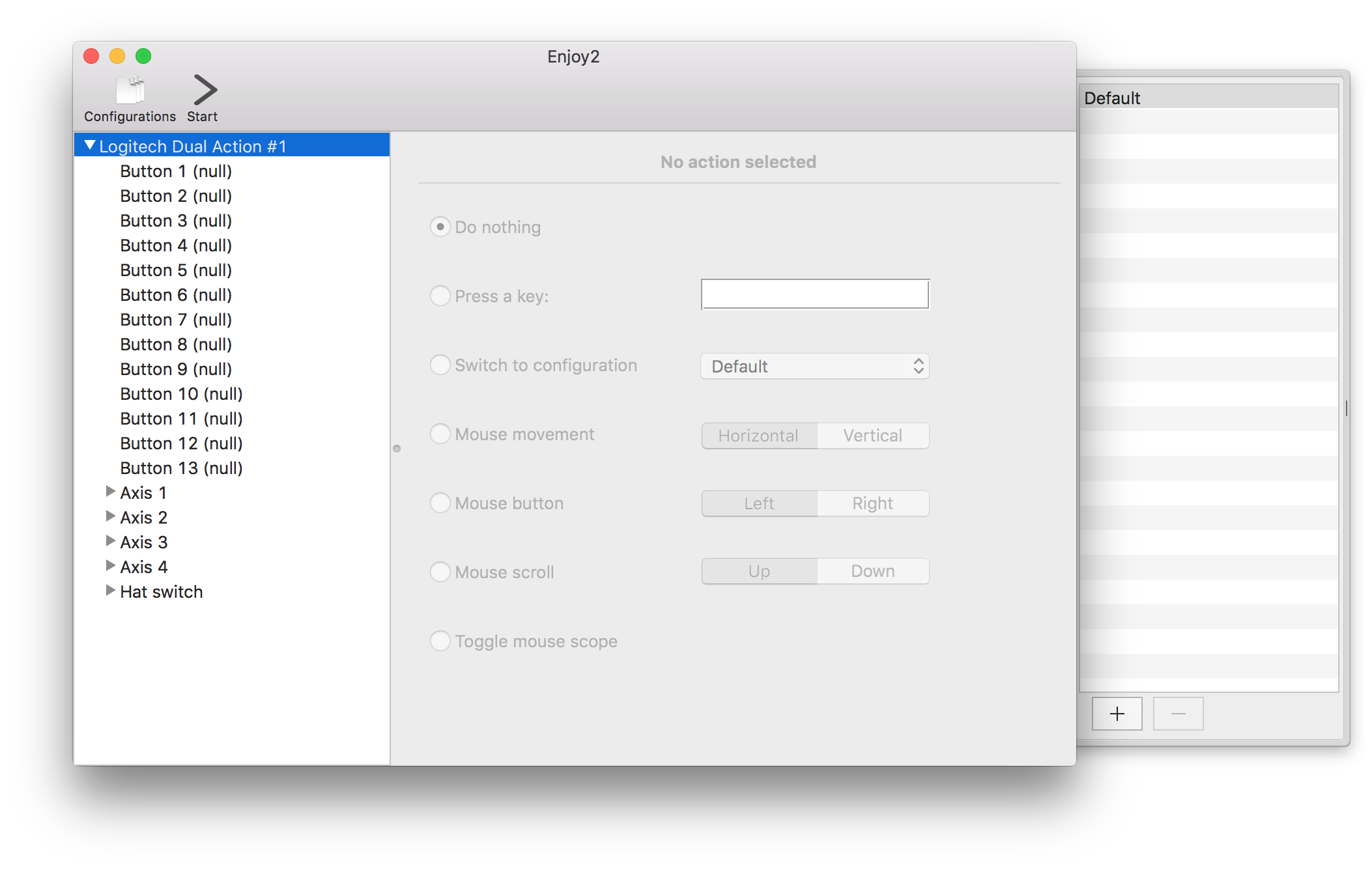The height and width of the screenshot is (870, 1372).
Task: Select Toggle mouse scope radio option
Action: [440, 641]
